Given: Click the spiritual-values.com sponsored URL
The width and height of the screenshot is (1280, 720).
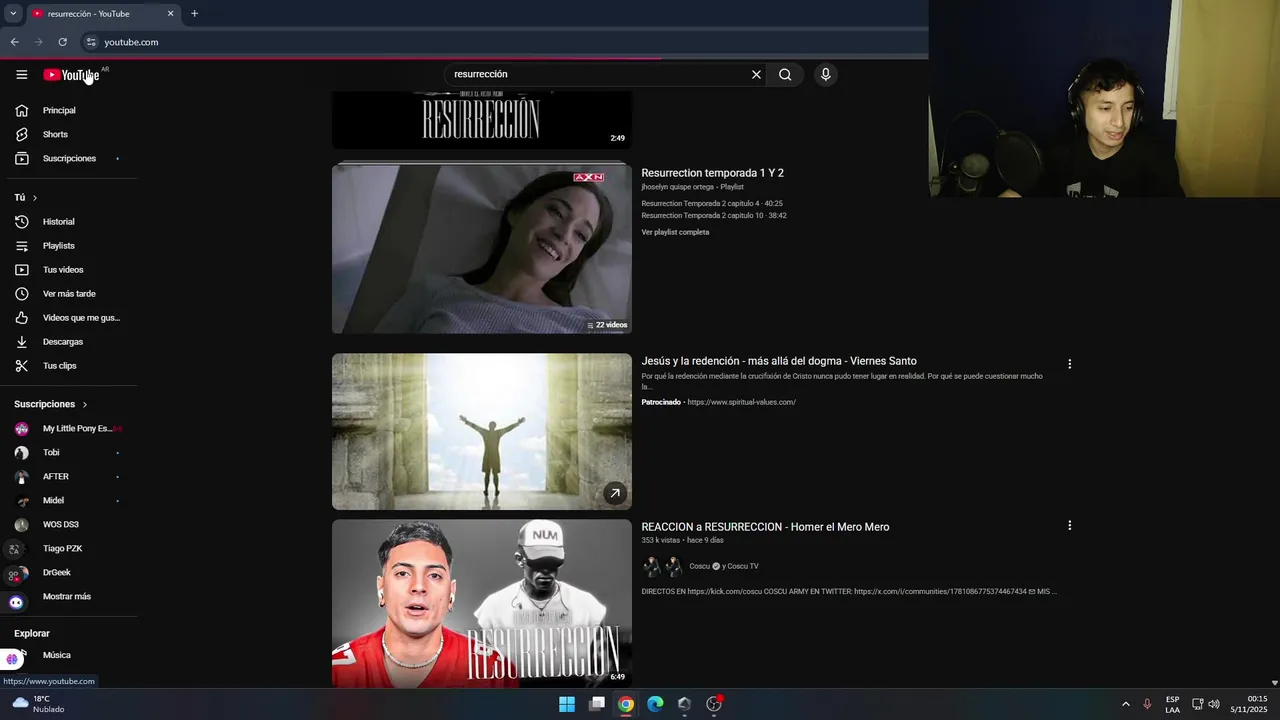Looking at the screenshot, I should [741, 402].
